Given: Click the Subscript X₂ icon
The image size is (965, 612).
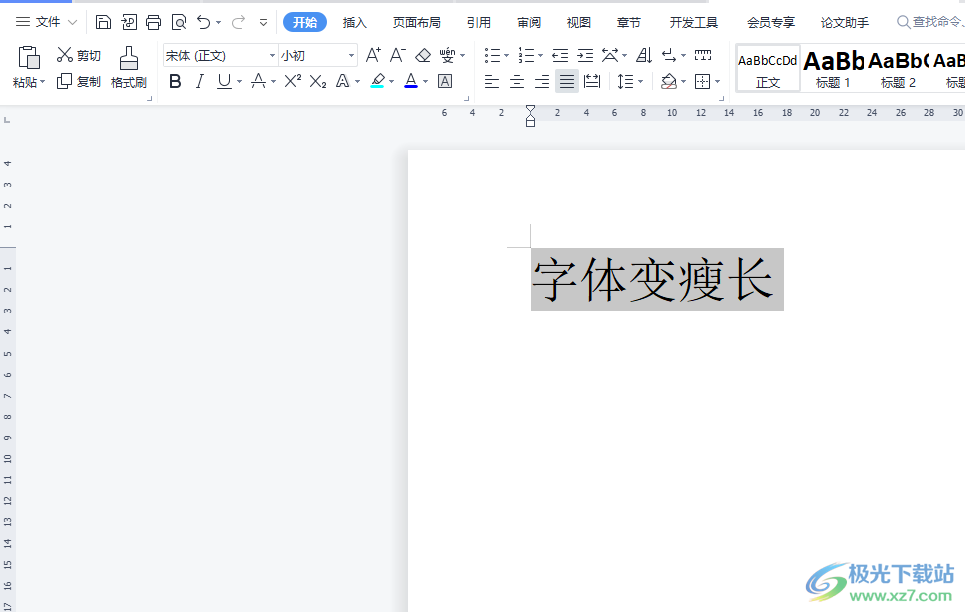Looking at the screenshot, I should click(318, 81).
